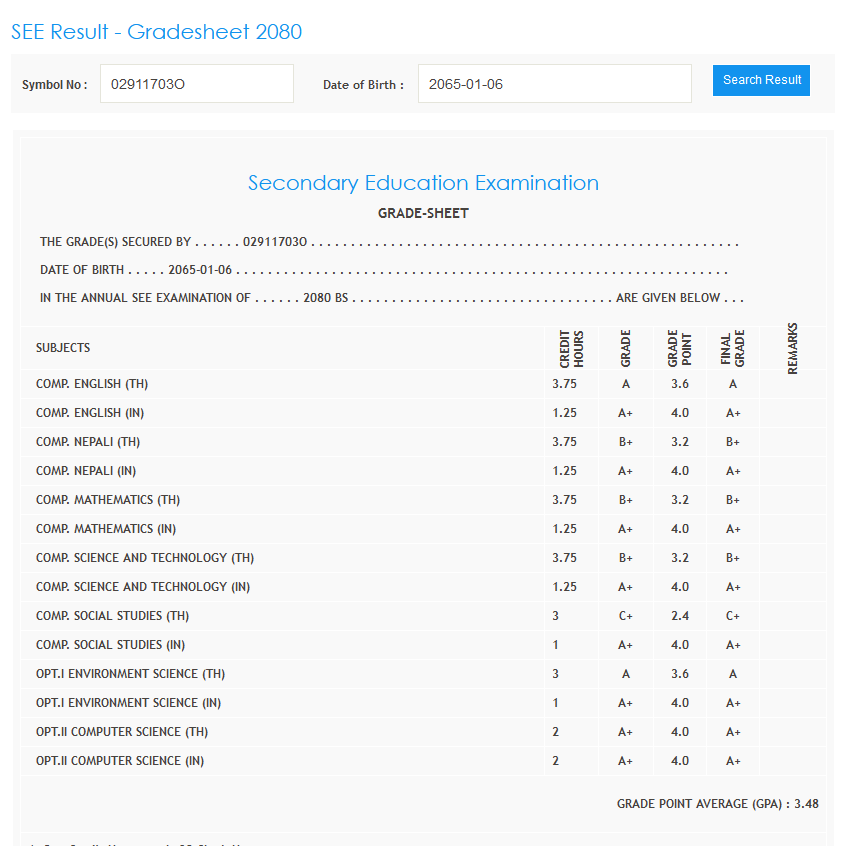Select the COMP. ENGLISH (TH) subject row

pyautogui.click(x=92, y=384)
